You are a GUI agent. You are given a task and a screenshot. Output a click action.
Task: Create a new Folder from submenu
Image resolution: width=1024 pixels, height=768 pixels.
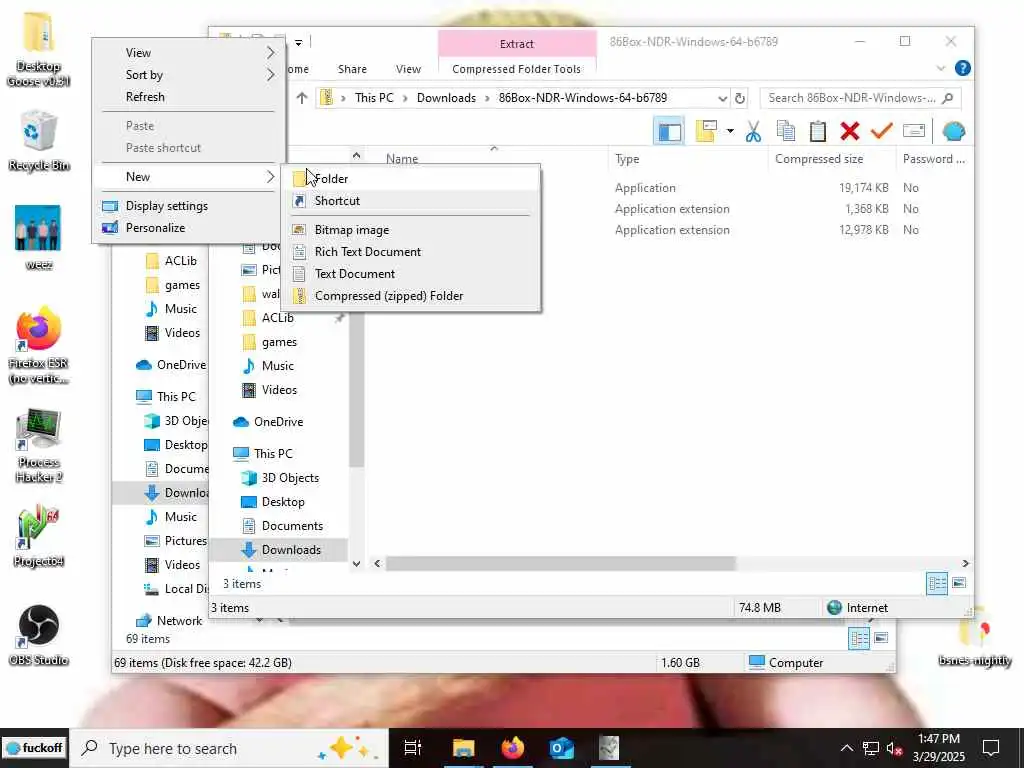point(411,179)
